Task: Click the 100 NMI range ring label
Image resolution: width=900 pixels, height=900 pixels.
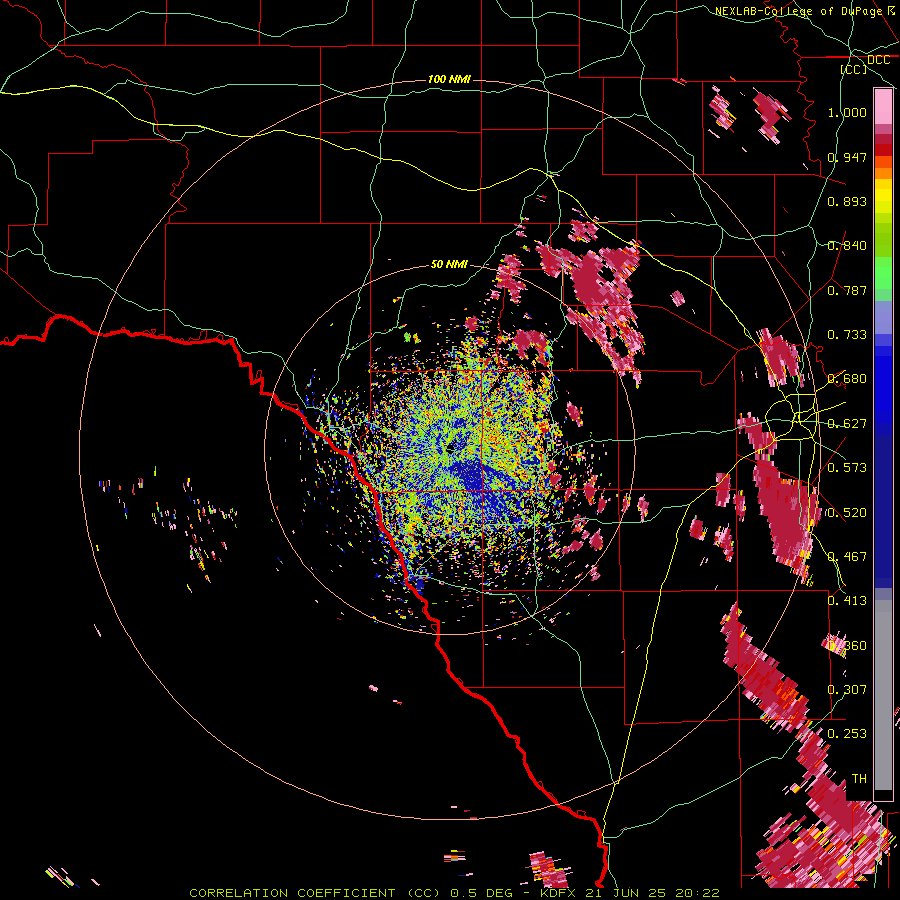Action: (x=449, y=79)
